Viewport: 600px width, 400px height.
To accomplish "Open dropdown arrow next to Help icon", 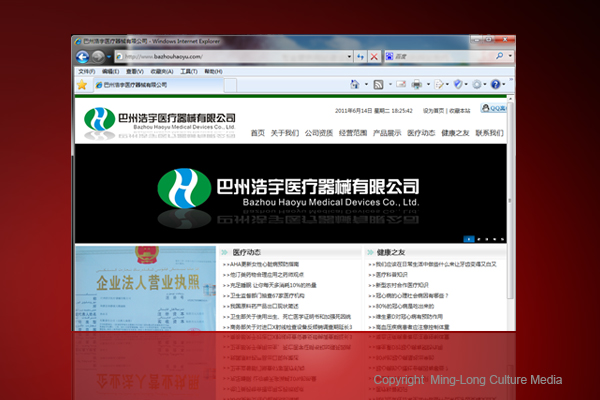I will point(504,84).
